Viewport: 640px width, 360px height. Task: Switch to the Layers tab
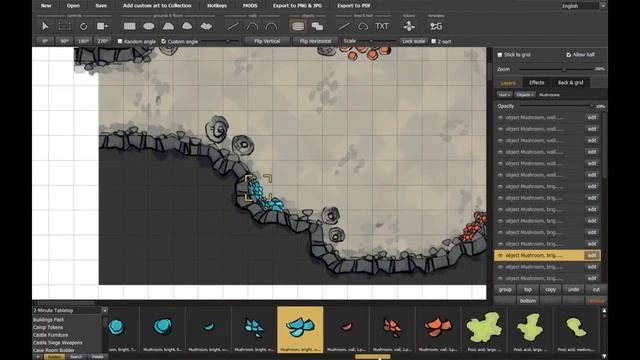click(509, 83)
